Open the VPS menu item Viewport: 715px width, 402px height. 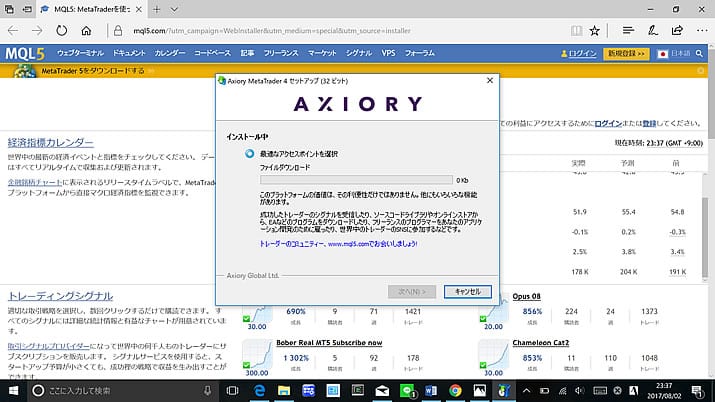pyautogui.click(x=389, y=53)
